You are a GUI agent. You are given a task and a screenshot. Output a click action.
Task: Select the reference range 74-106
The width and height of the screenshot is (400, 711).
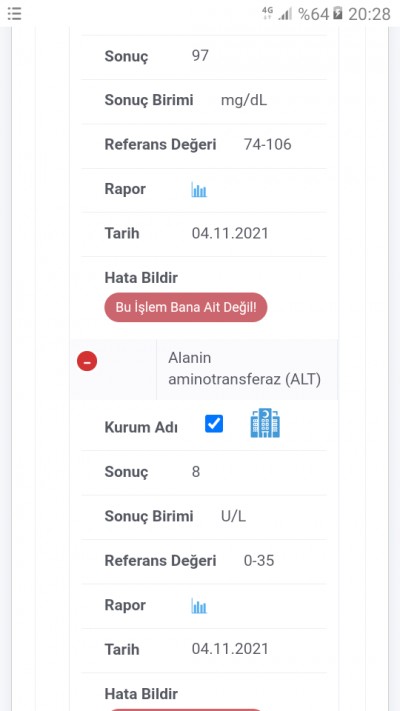pyautogui.click(x=268, y=145)
